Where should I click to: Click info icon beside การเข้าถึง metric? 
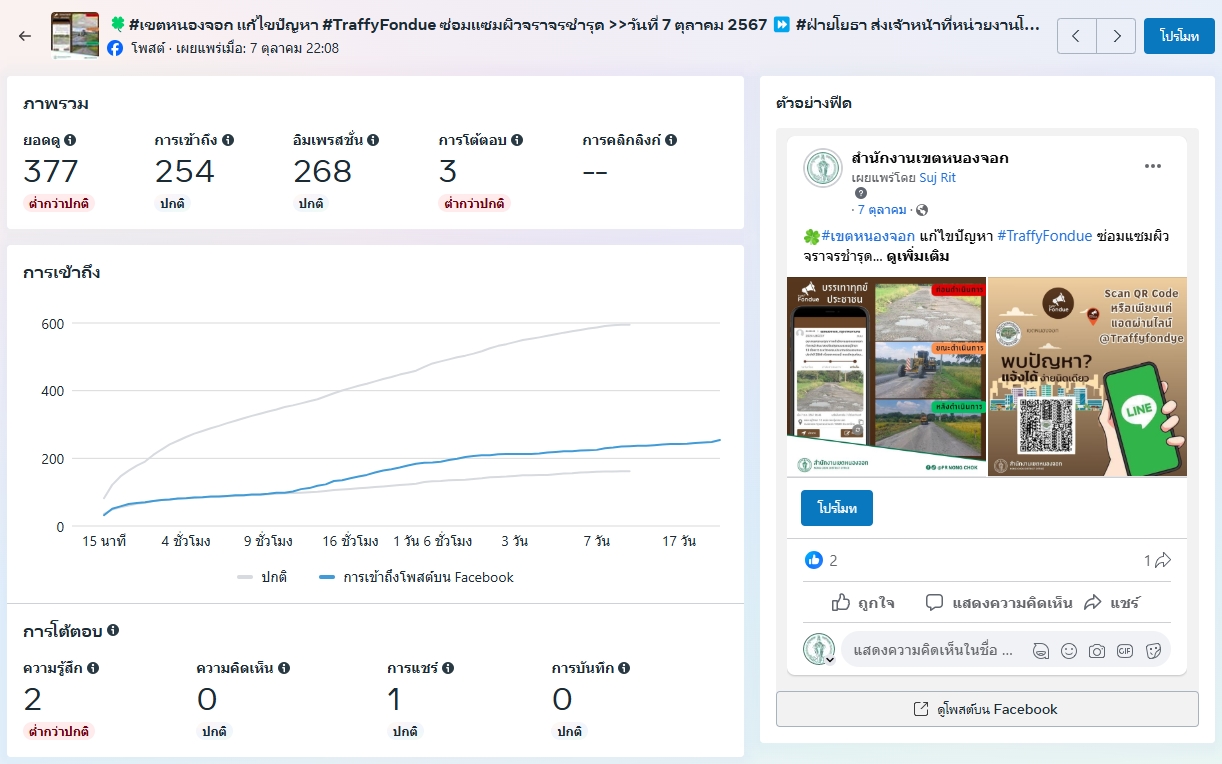pyautogui.click(x=228, y=141)
